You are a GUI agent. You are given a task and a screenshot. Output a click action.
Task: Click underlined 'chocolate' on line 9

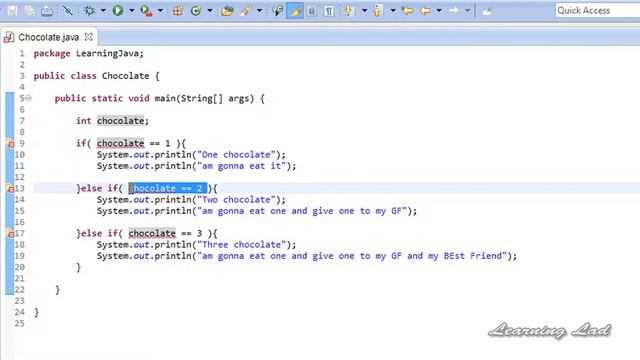click(x=120, y=144)
